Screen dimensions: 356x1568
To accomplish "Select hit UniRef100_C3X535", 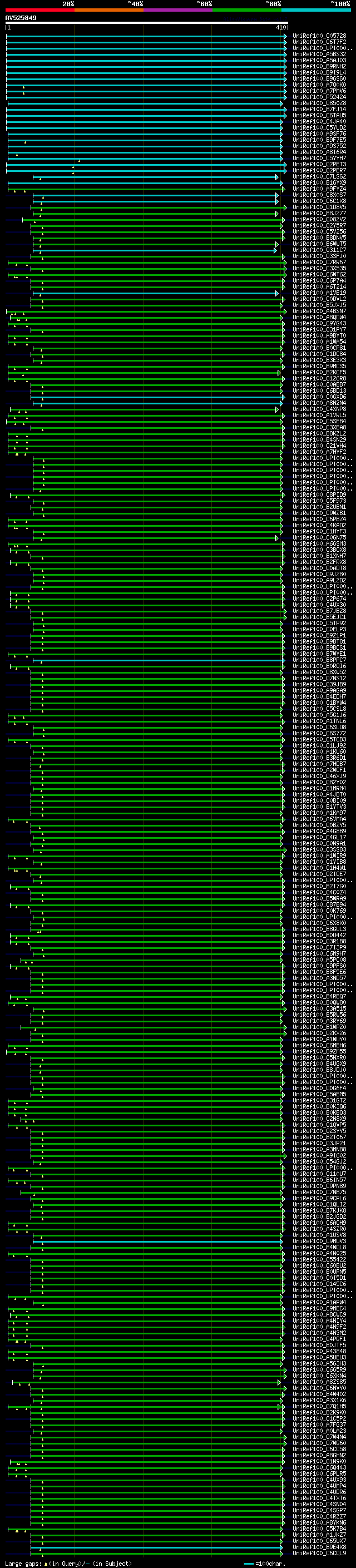I will tap(319, 268).
